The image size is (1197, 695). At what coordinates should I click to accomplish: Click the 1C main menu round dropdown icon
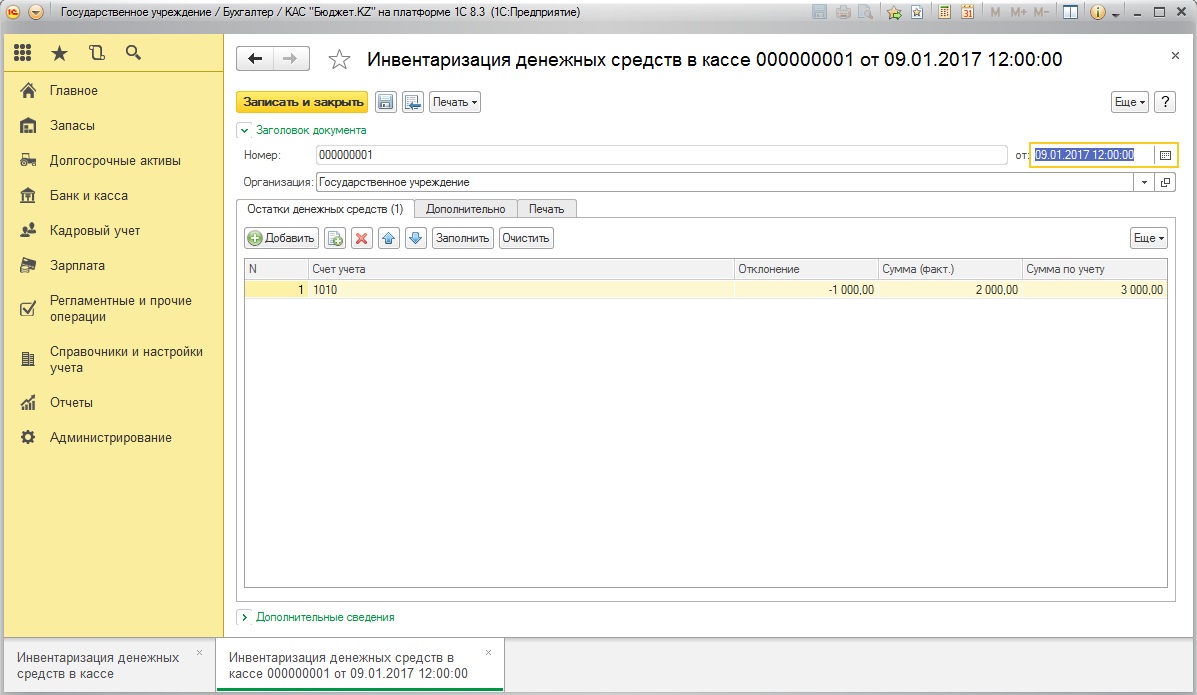click(x=36, y=12)
